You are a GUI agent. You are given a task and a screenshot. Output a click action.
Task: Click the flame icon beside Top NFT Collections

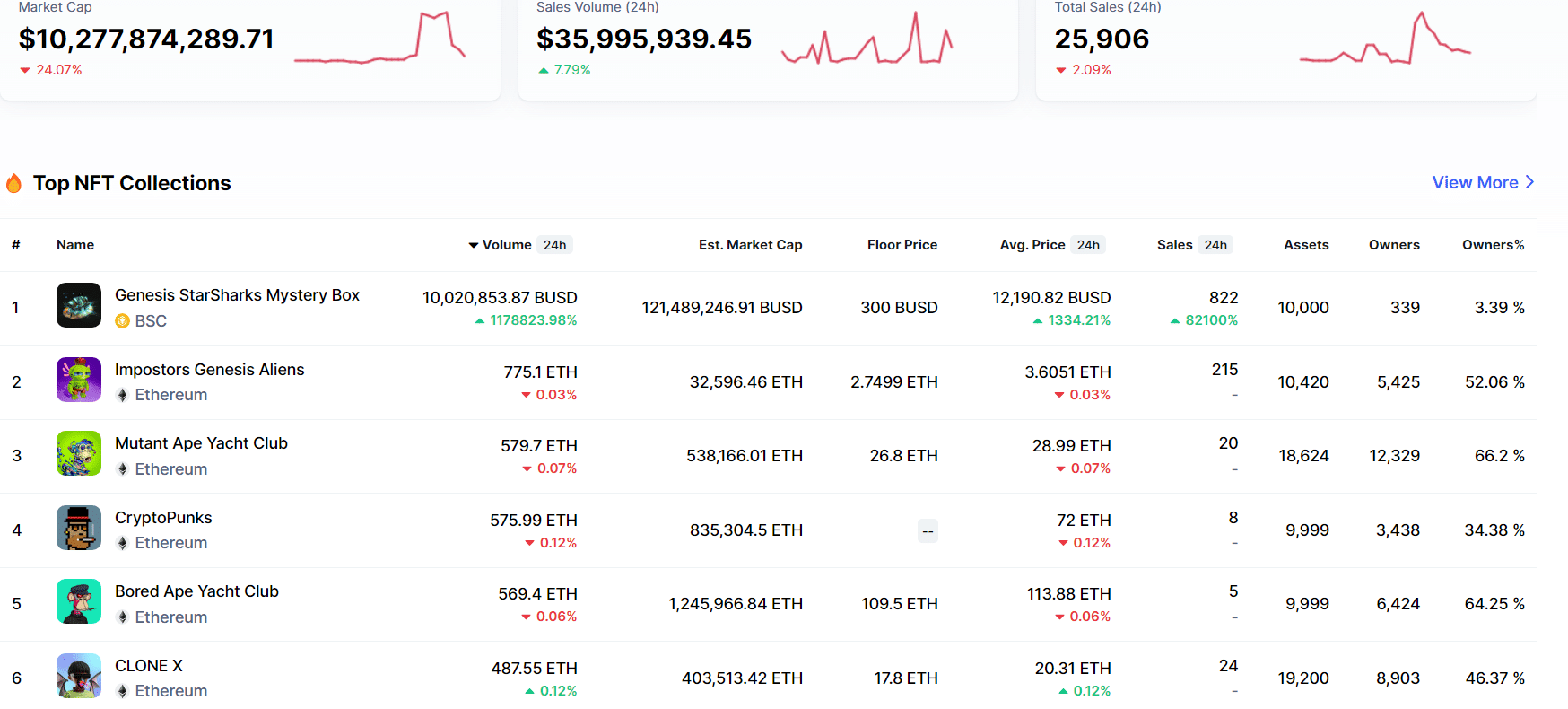pos(14,184)
